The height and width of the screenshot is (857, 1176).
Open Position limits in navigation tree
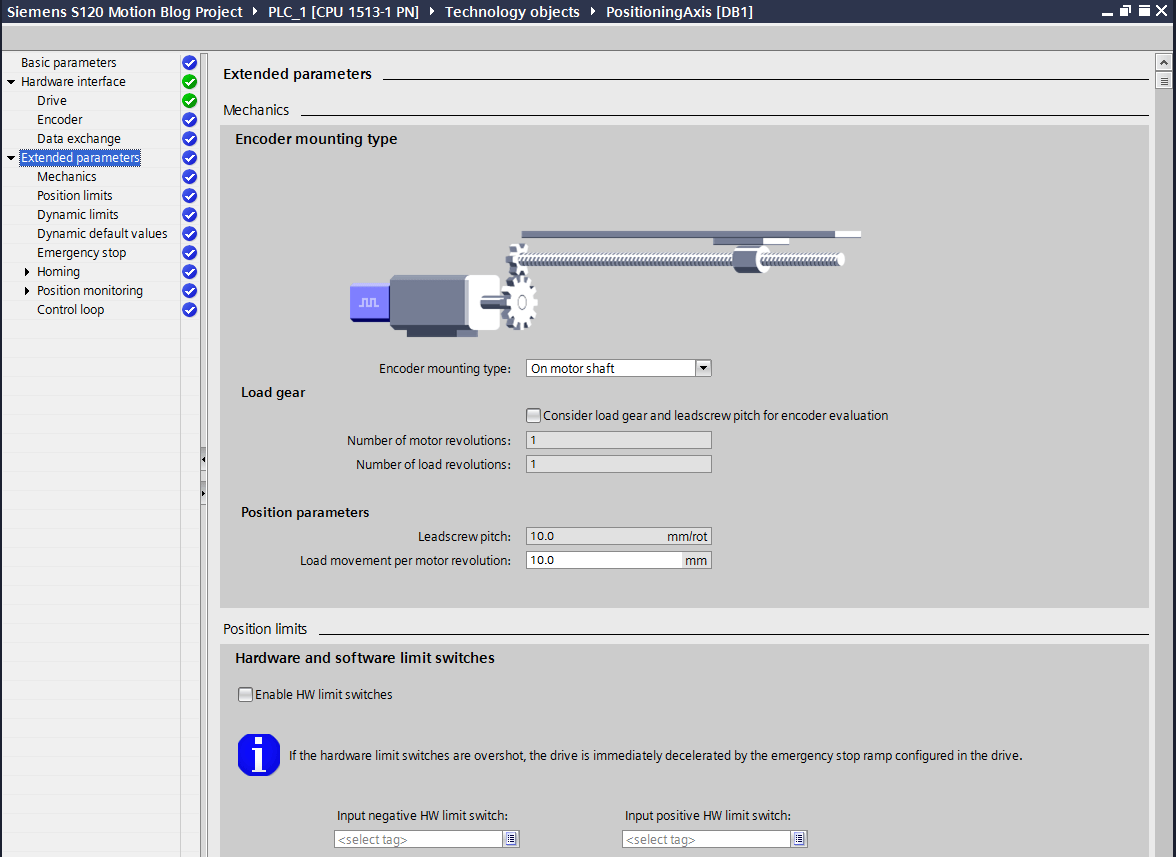(75, 196)
